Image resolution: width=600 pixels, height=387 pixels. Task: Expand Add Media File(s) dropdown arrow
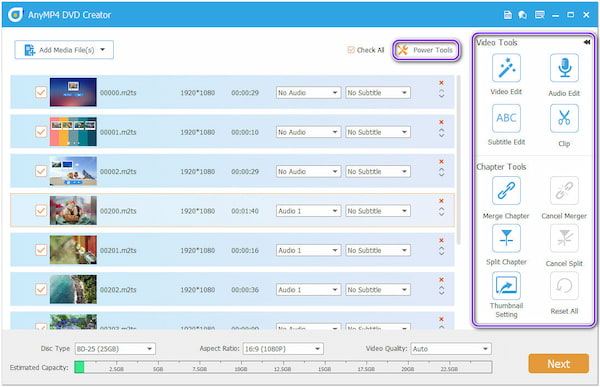103,50
